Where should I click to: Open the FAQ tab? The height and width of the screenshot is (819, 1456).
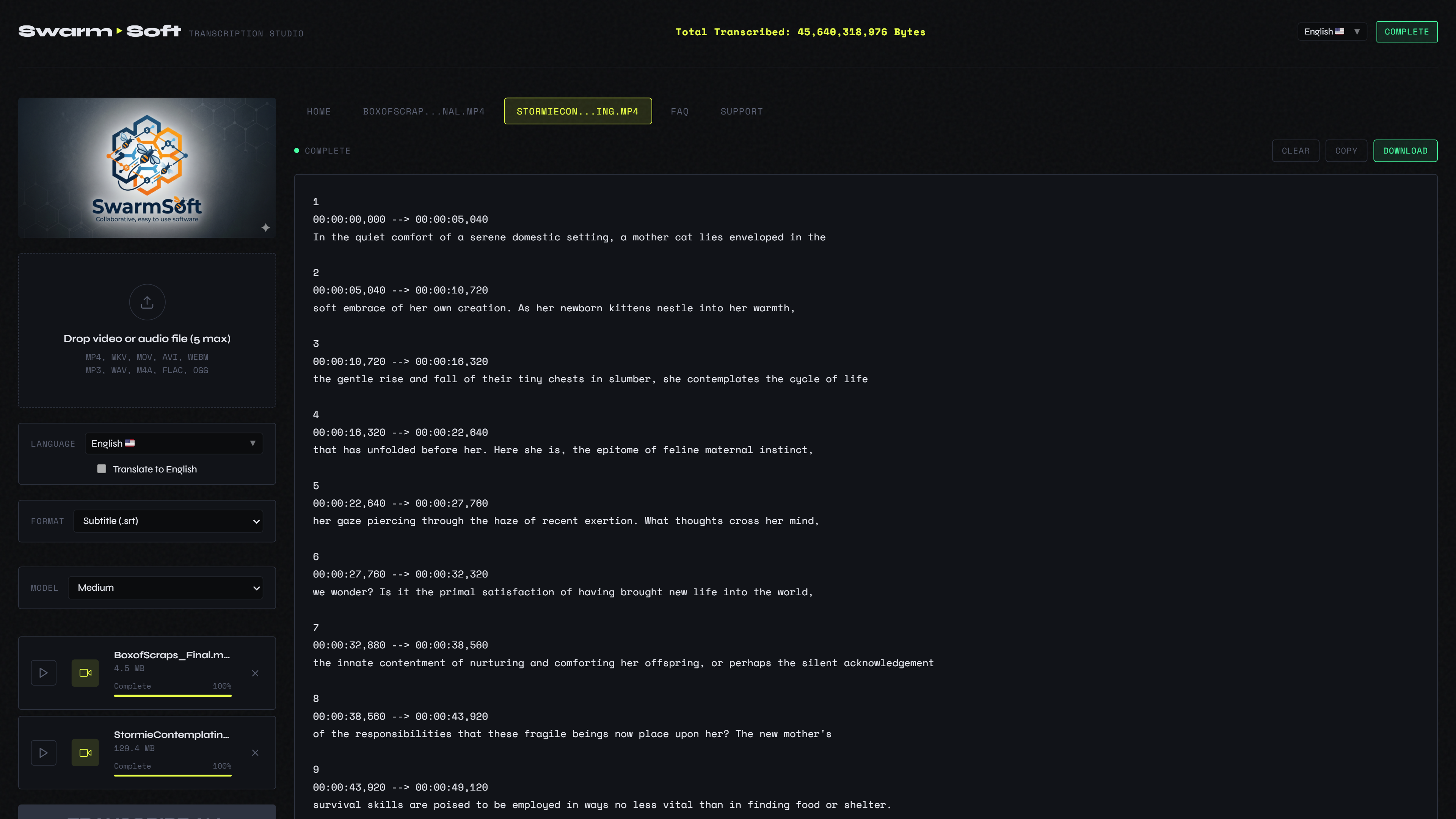click(x=680, y=111)
